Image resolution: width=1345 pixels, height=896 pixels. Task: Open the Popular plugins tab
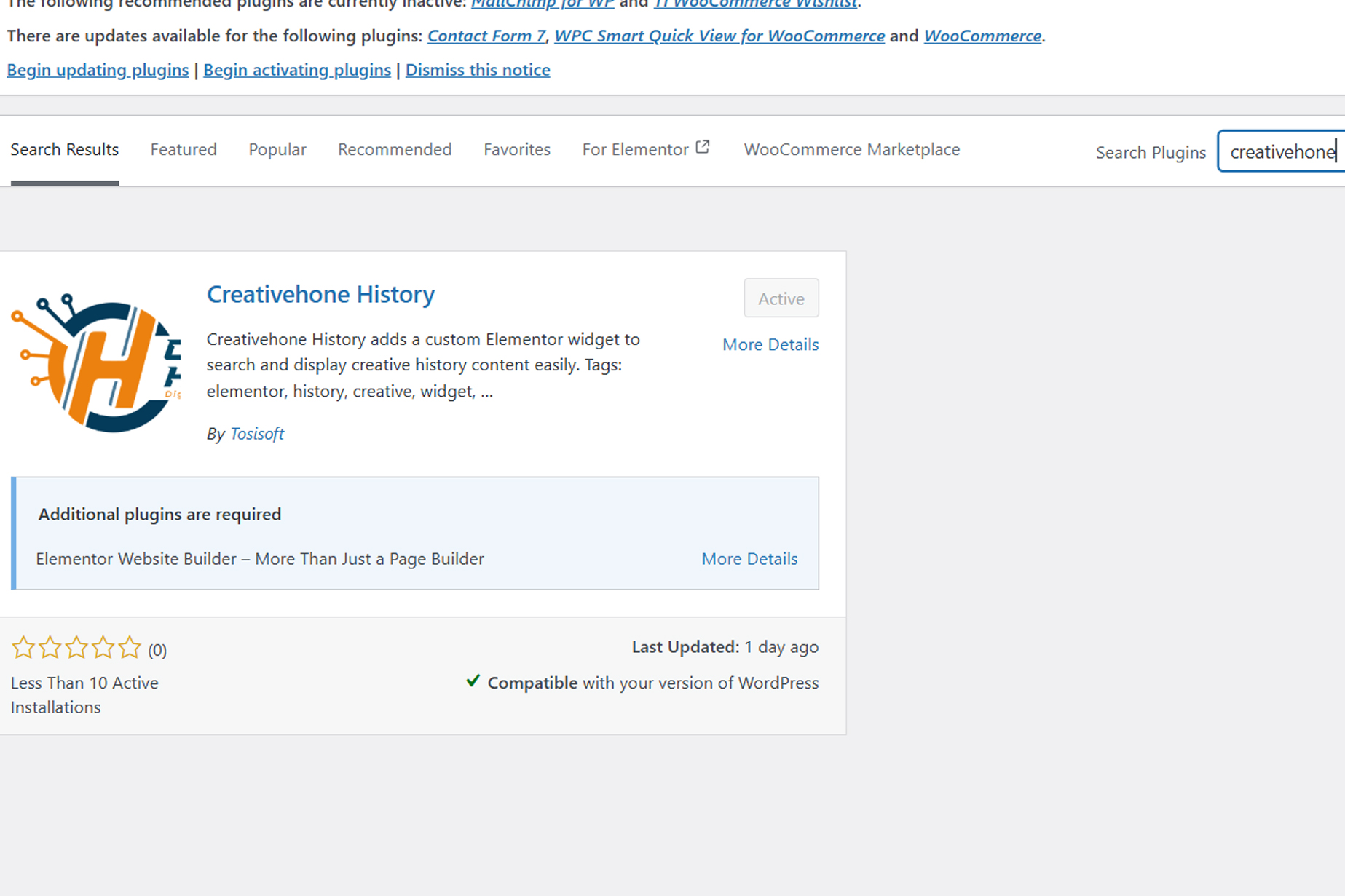click(x=277, y=150)
